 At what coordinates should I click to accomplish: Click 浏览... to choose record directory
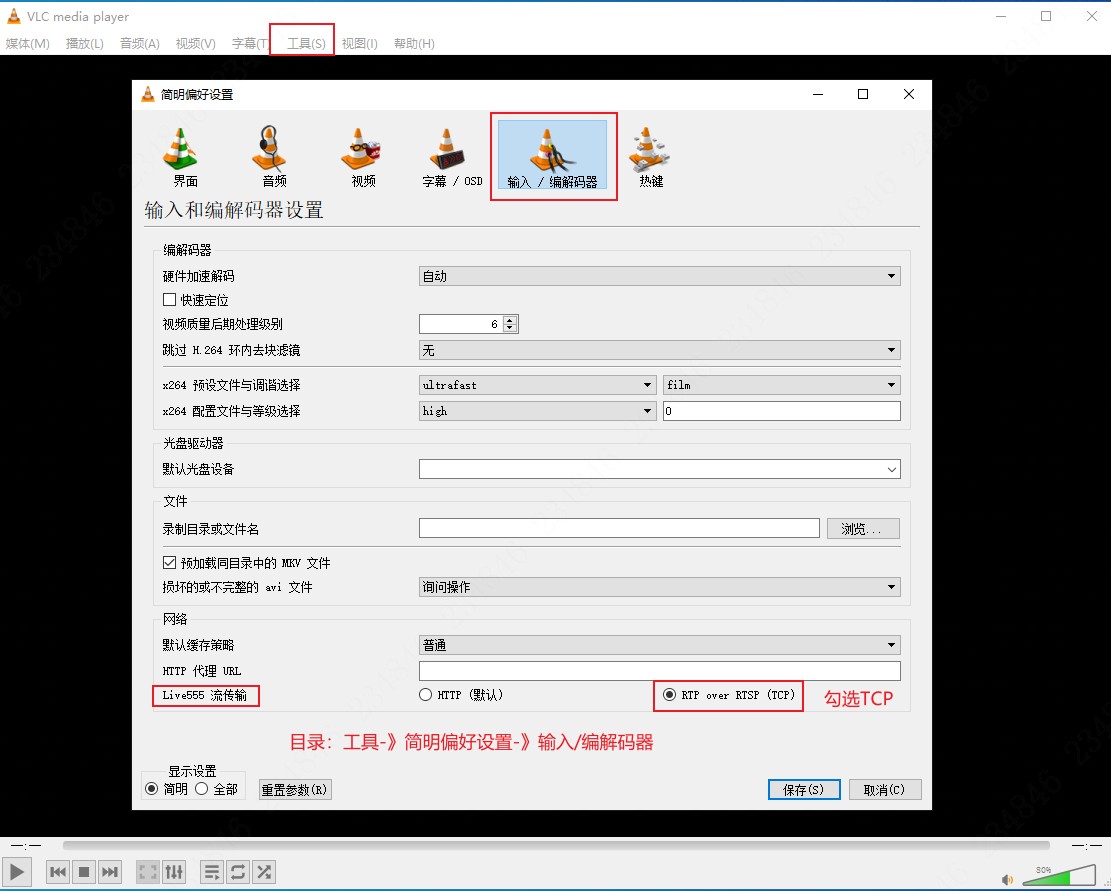tap(863, 528)
